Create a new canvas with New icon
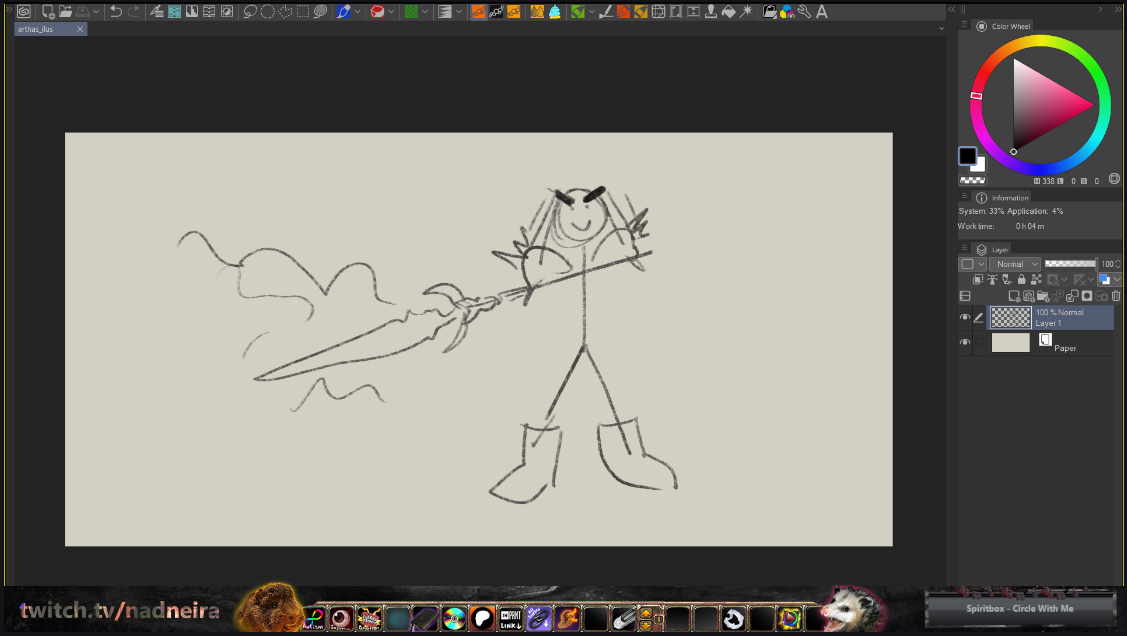This screenshot has height=636, width=1127. (x=46, y=12)
